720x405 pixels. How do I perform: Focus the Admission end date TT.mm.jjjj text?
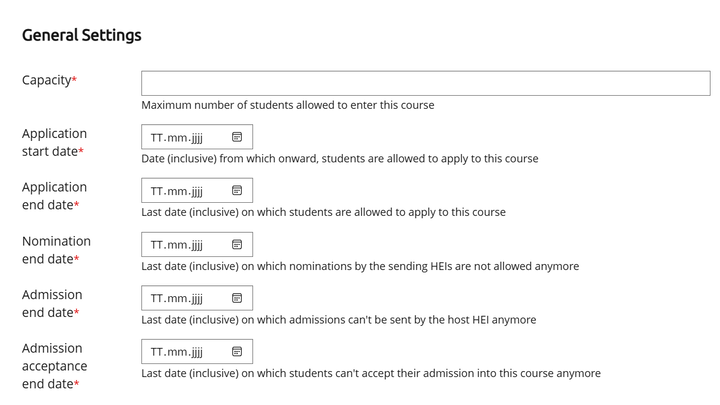(177, 298)
